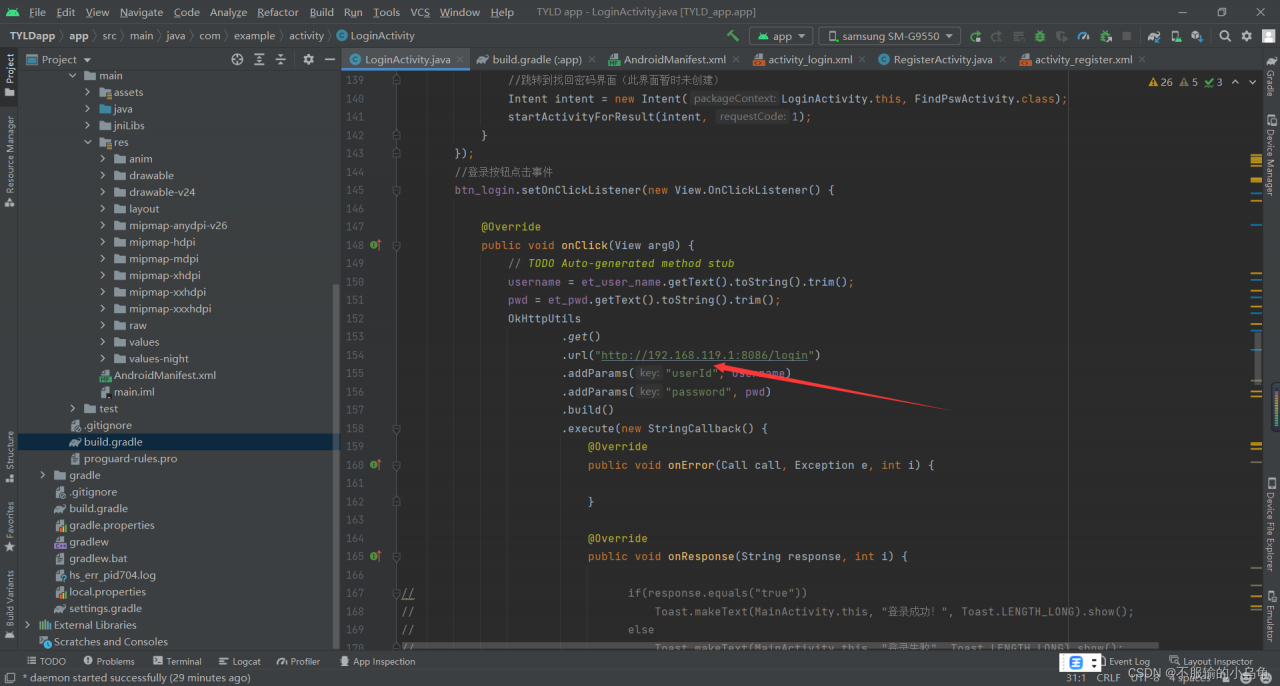Image resolution: width=1280 pixels, height=686 pixels.
Task: Expand the layout folder
Action: pyautogui.click(x=103, y=209)
